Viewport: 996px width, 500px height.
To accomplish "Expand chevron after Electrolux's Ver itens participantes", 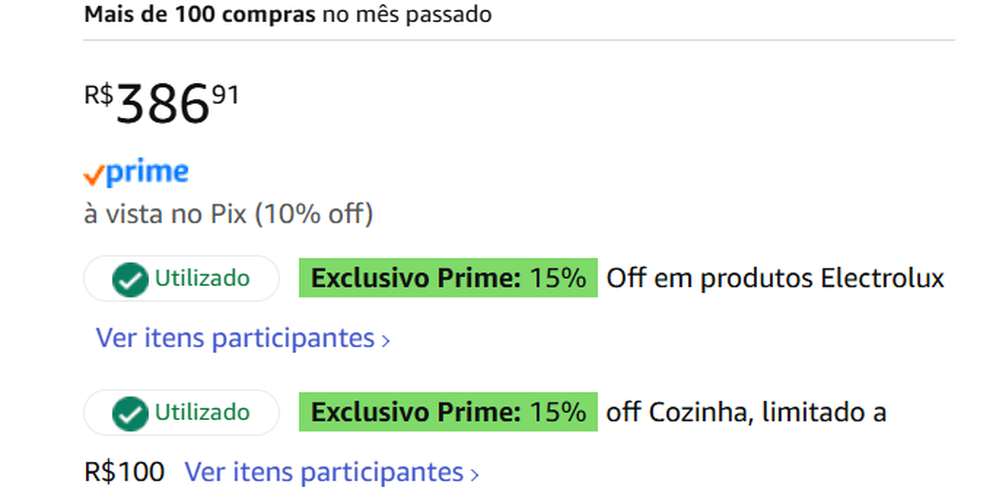I will pyautogui.click(x=386, y=340).
